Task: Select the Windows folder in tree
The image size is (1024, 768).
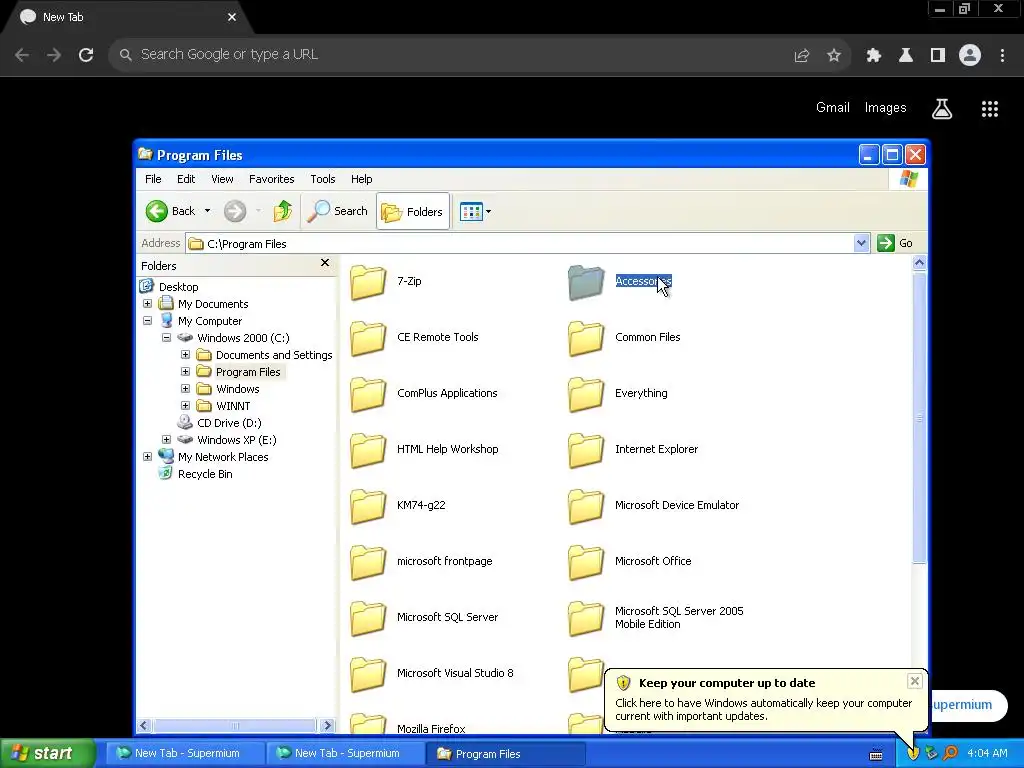Action: [x=238, y=389]
